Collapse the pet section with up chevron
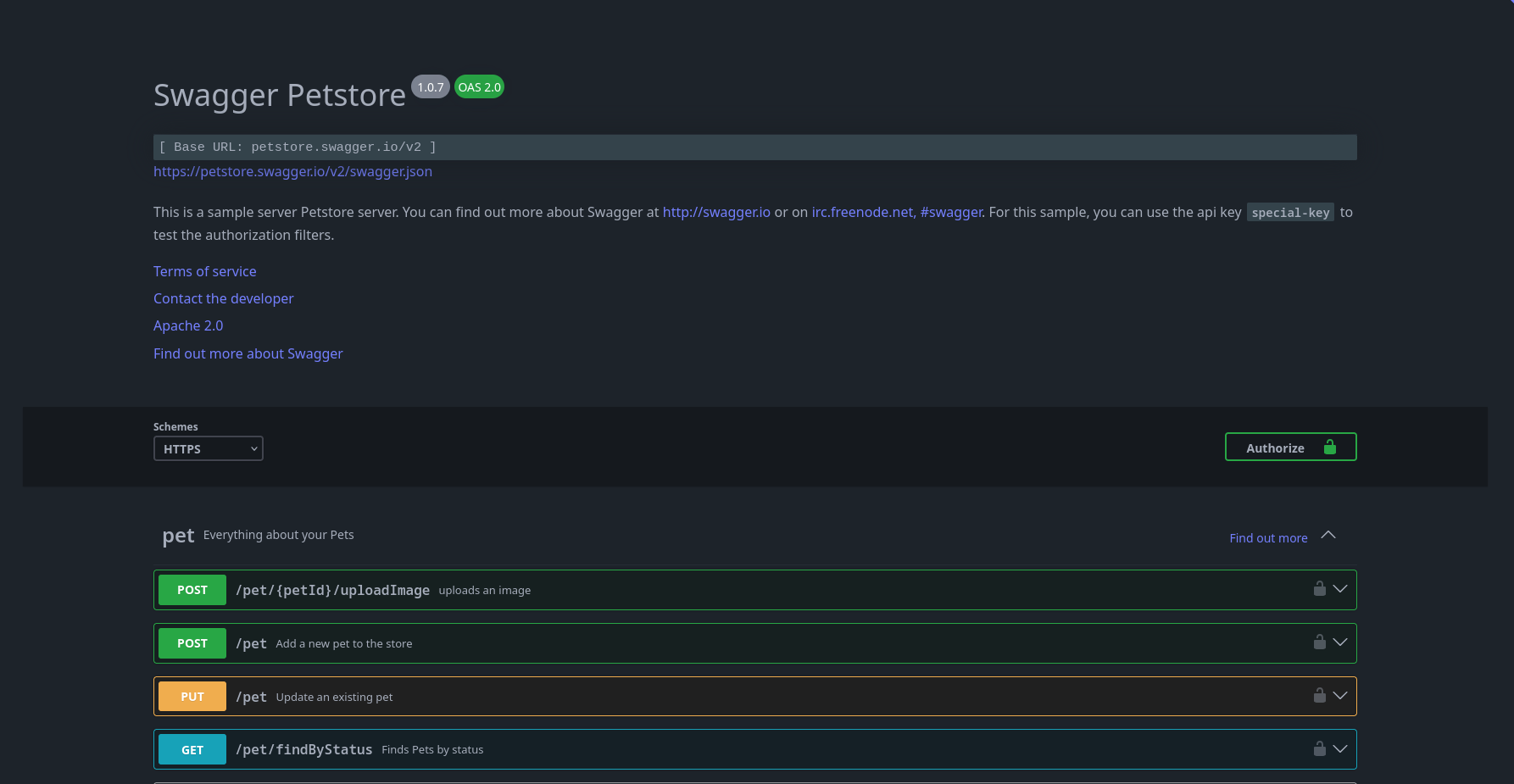Image resolution: width=1514 pixels, height=784 pixels. click(1328, 536)
